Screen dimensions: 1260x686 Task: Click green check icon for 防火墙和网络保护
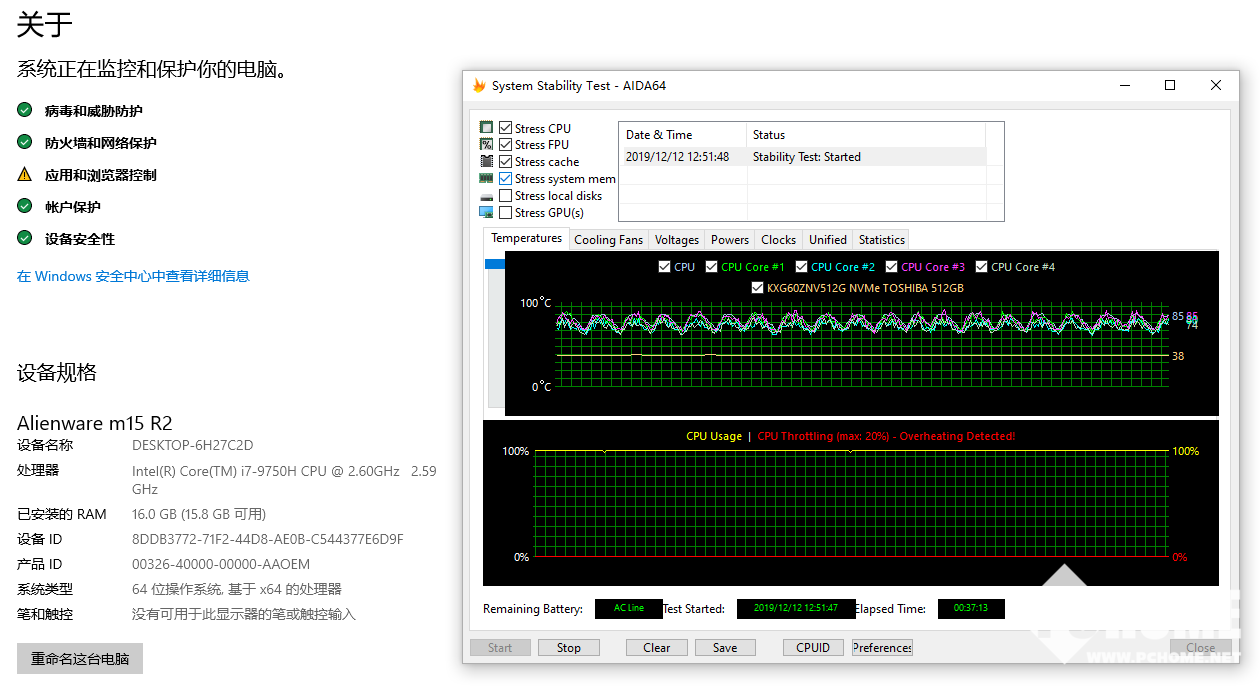(25, 142)
